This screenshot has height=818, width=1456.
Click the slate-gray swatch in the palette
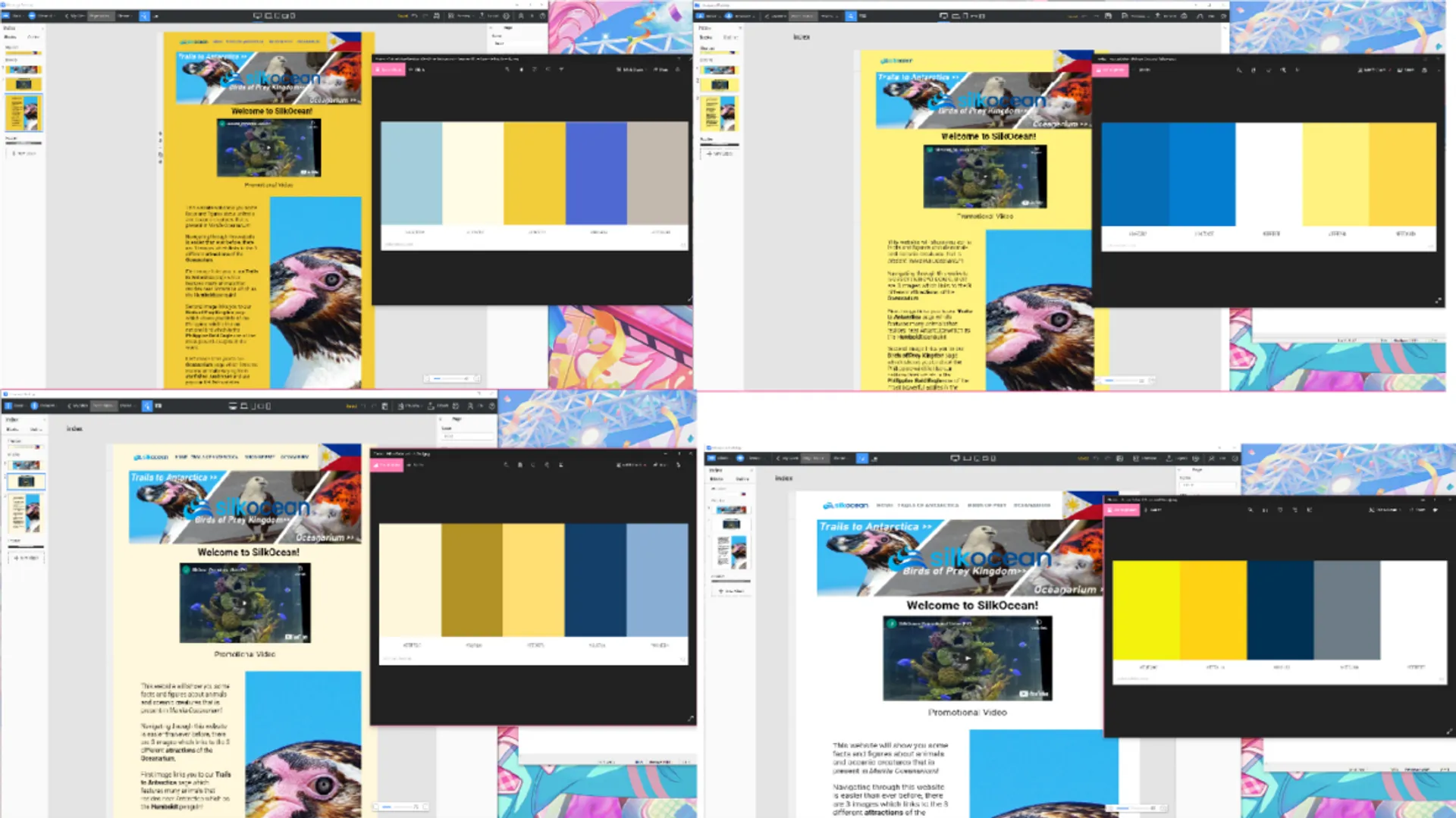tap(1347, 610)
